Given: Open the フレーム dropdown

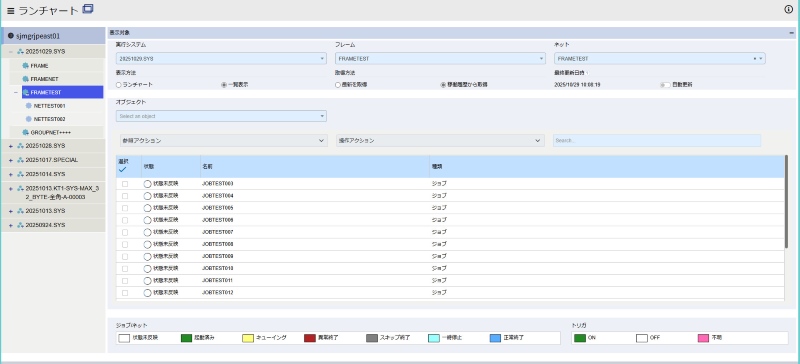Looking at the screenshot, I should pyautogui.click(x=440, y=59).
